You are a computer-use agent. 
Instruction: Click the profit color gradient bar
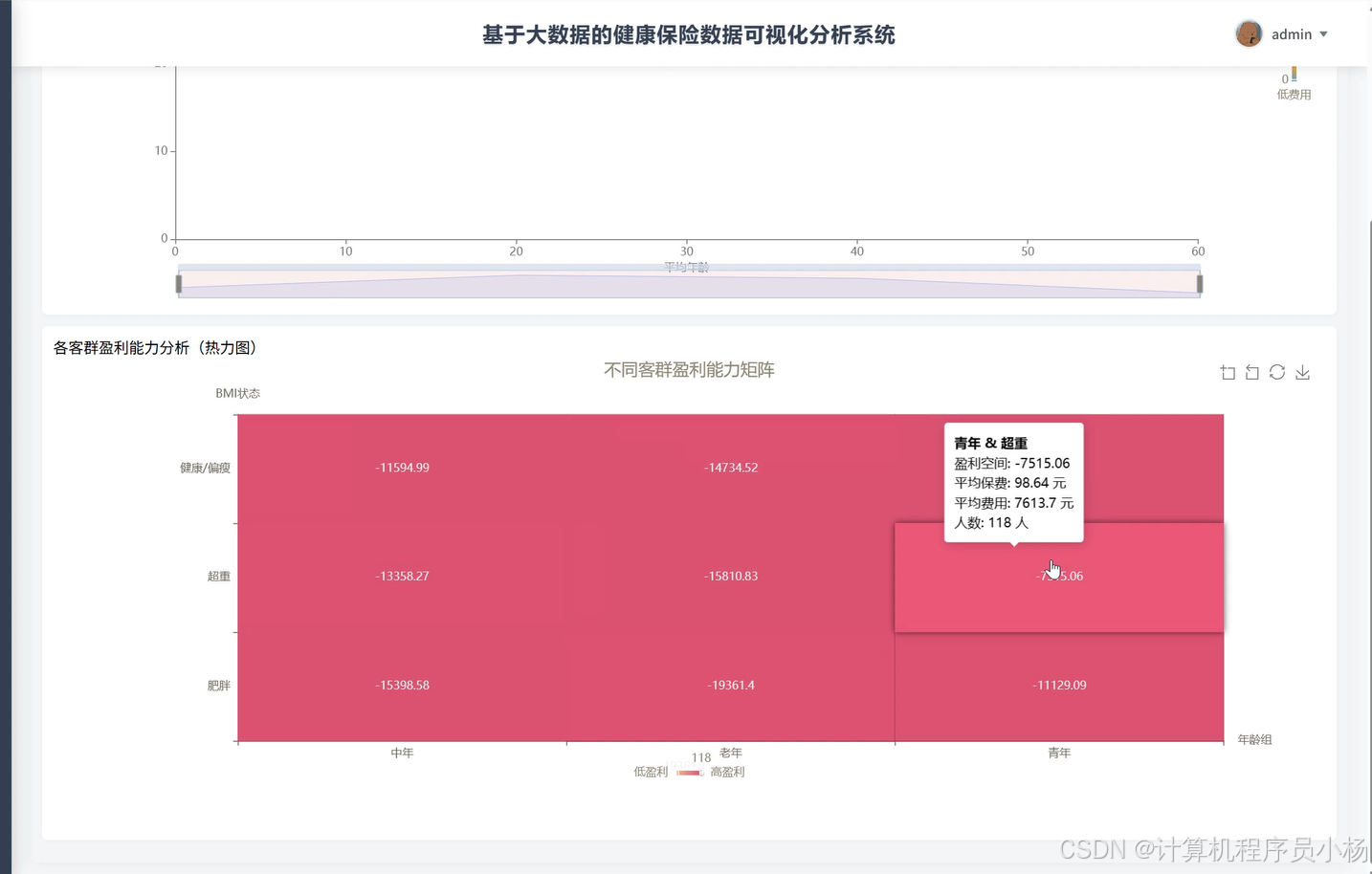click(690, 773)
